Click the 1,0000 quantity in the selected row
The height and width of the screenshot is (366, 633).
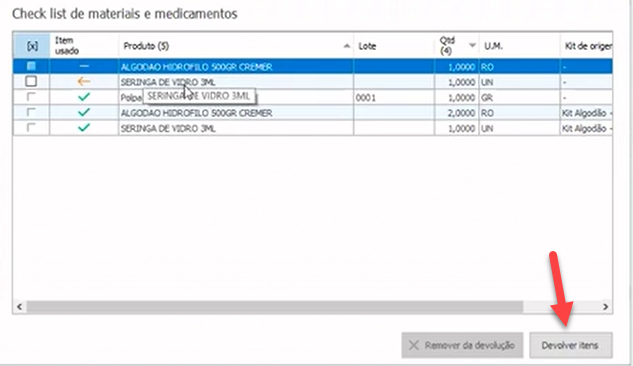(x=457, y=67)
